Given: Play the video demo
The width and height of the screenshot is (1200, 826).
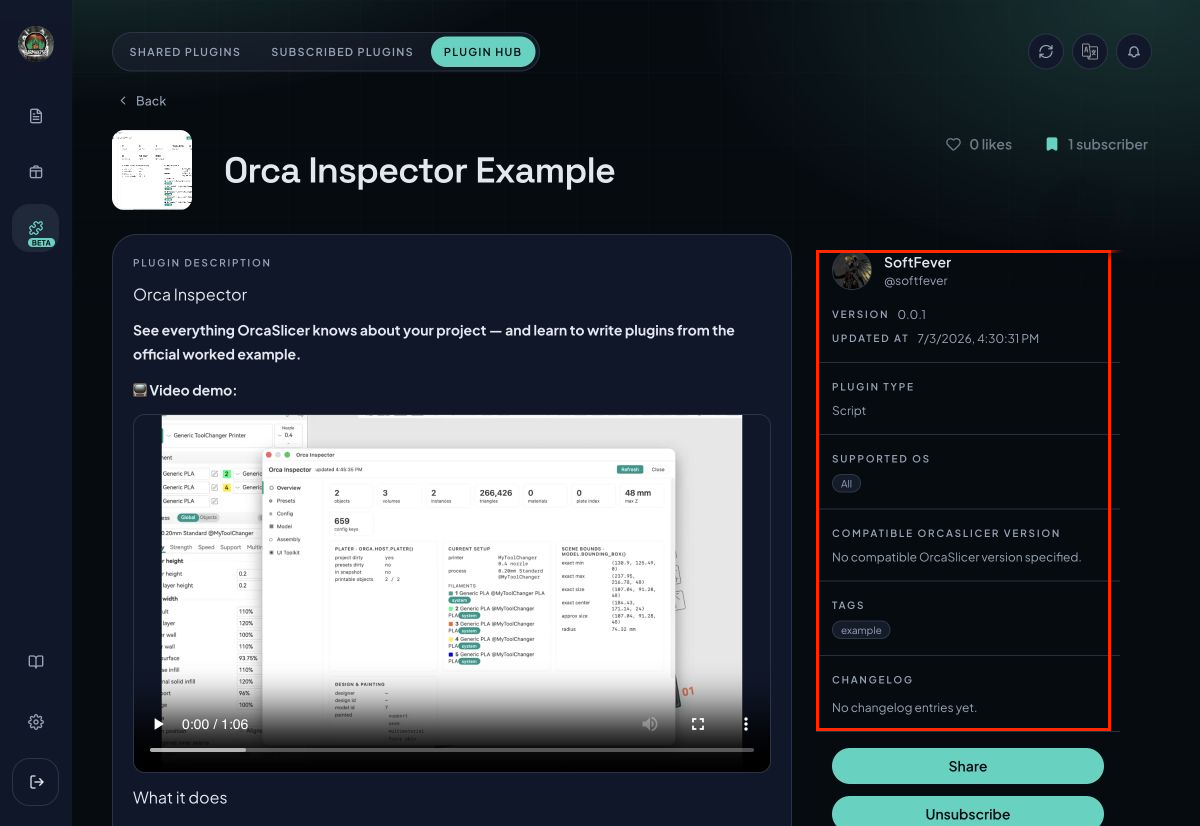Looking at the screenshot, I should point(158,724).
